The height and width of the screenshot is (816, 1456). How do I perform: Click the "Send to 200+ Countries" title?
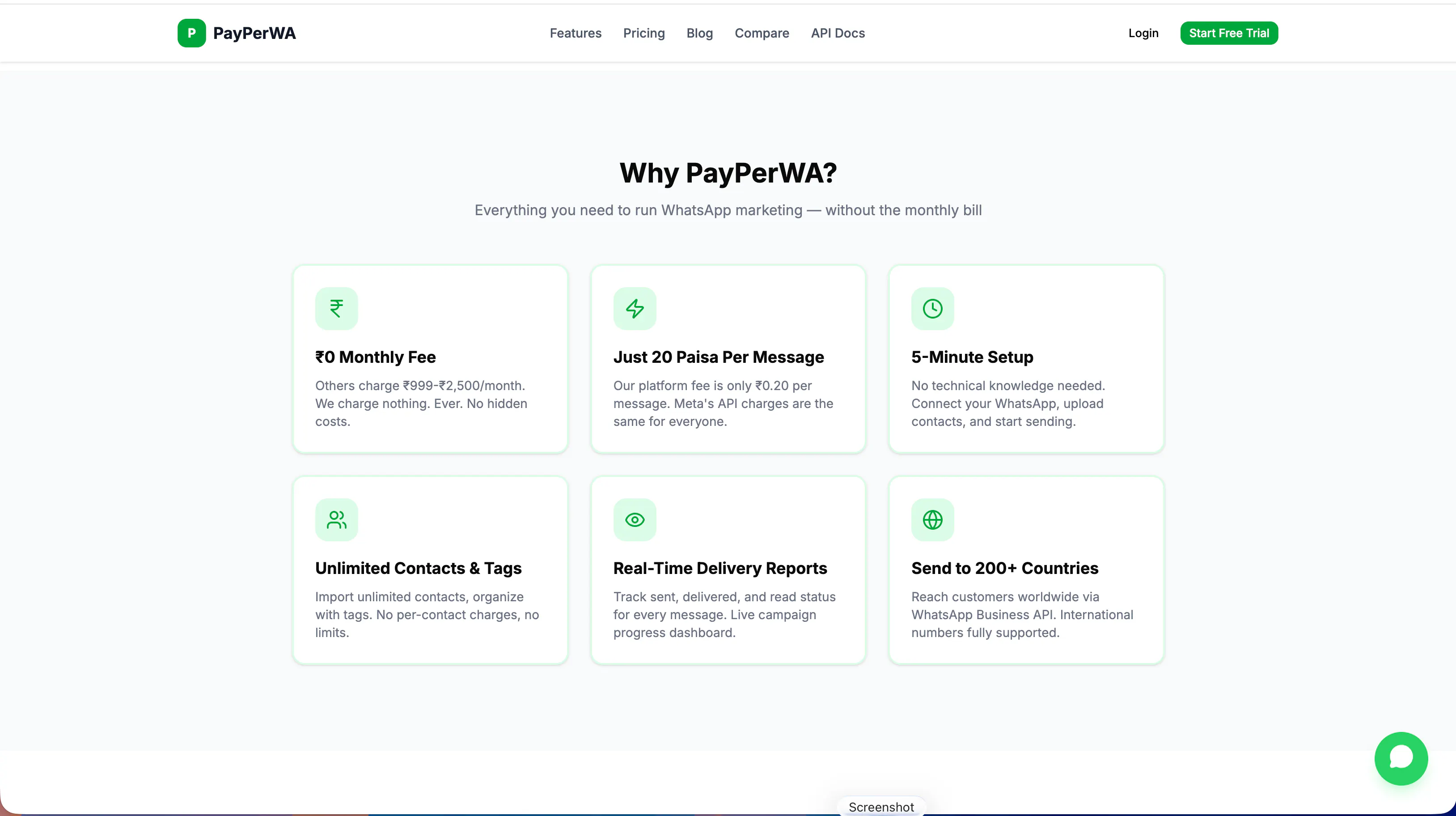(x=1004, y=568)
